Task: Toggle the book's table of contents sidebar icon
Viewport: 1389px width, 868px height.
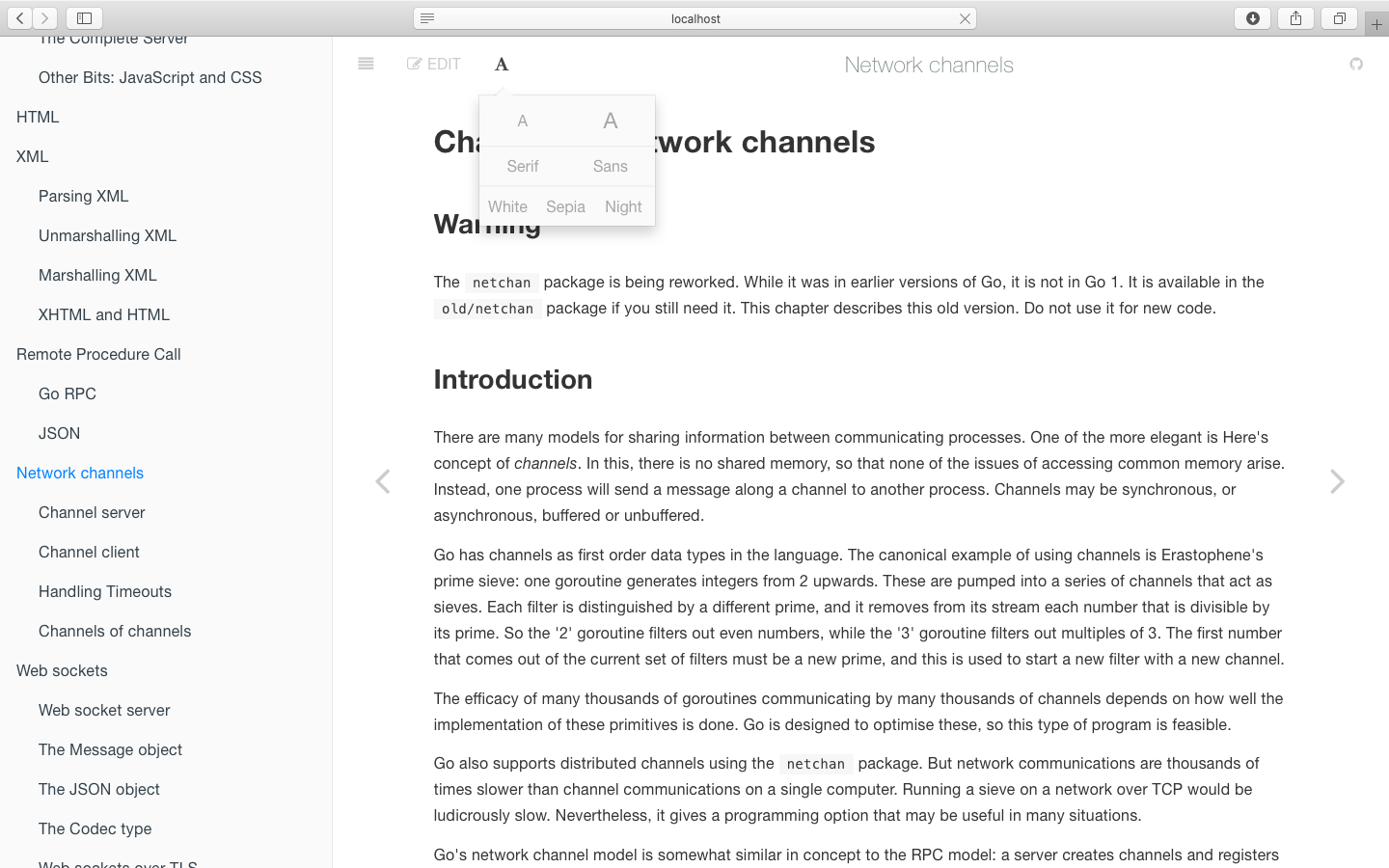Action: [366, 64]
